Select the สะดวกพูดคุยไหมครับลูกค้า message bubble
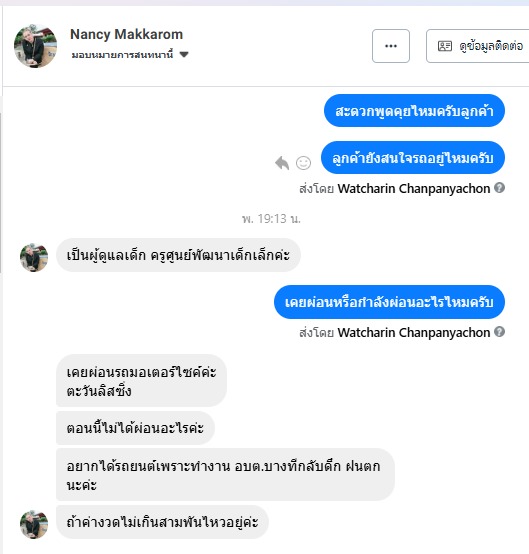The width and height of the screenshot is (529, 554). (414, 111)
